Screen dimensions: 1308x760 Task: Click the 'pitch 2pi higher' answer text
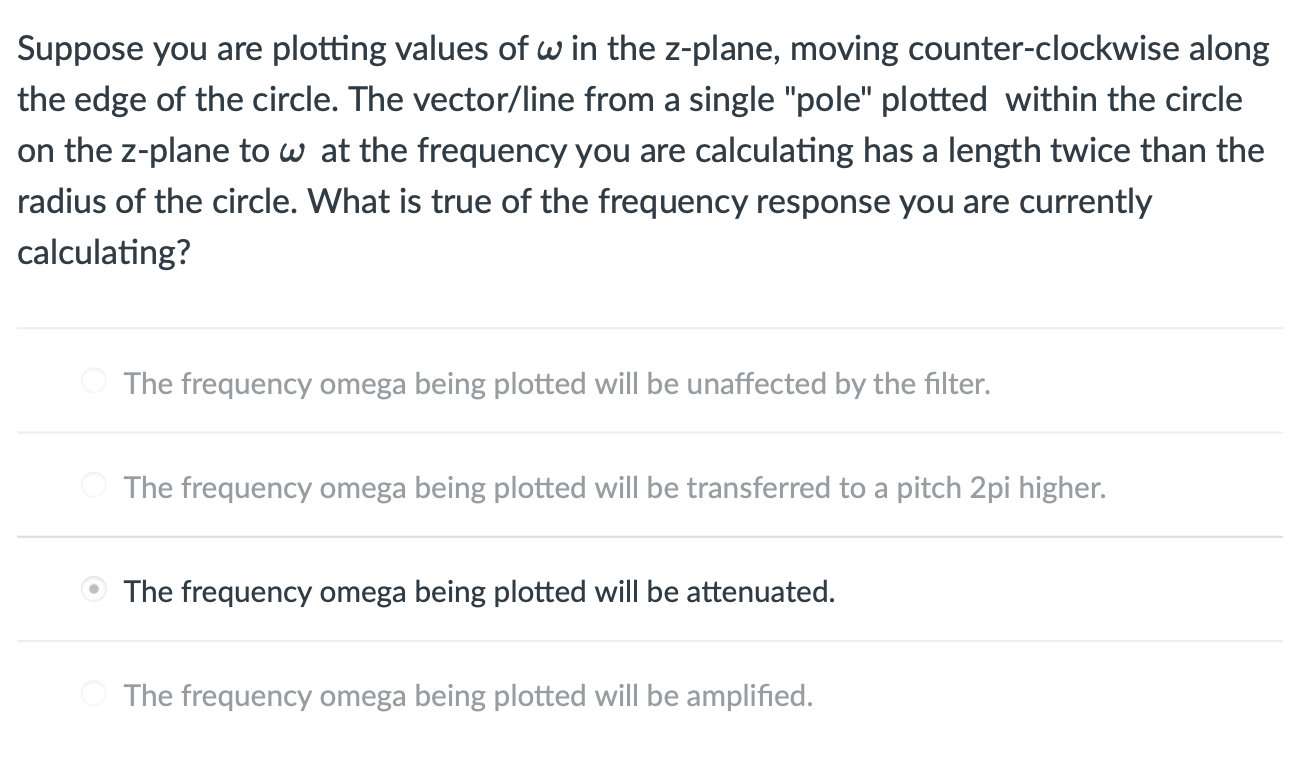[614, 487]
